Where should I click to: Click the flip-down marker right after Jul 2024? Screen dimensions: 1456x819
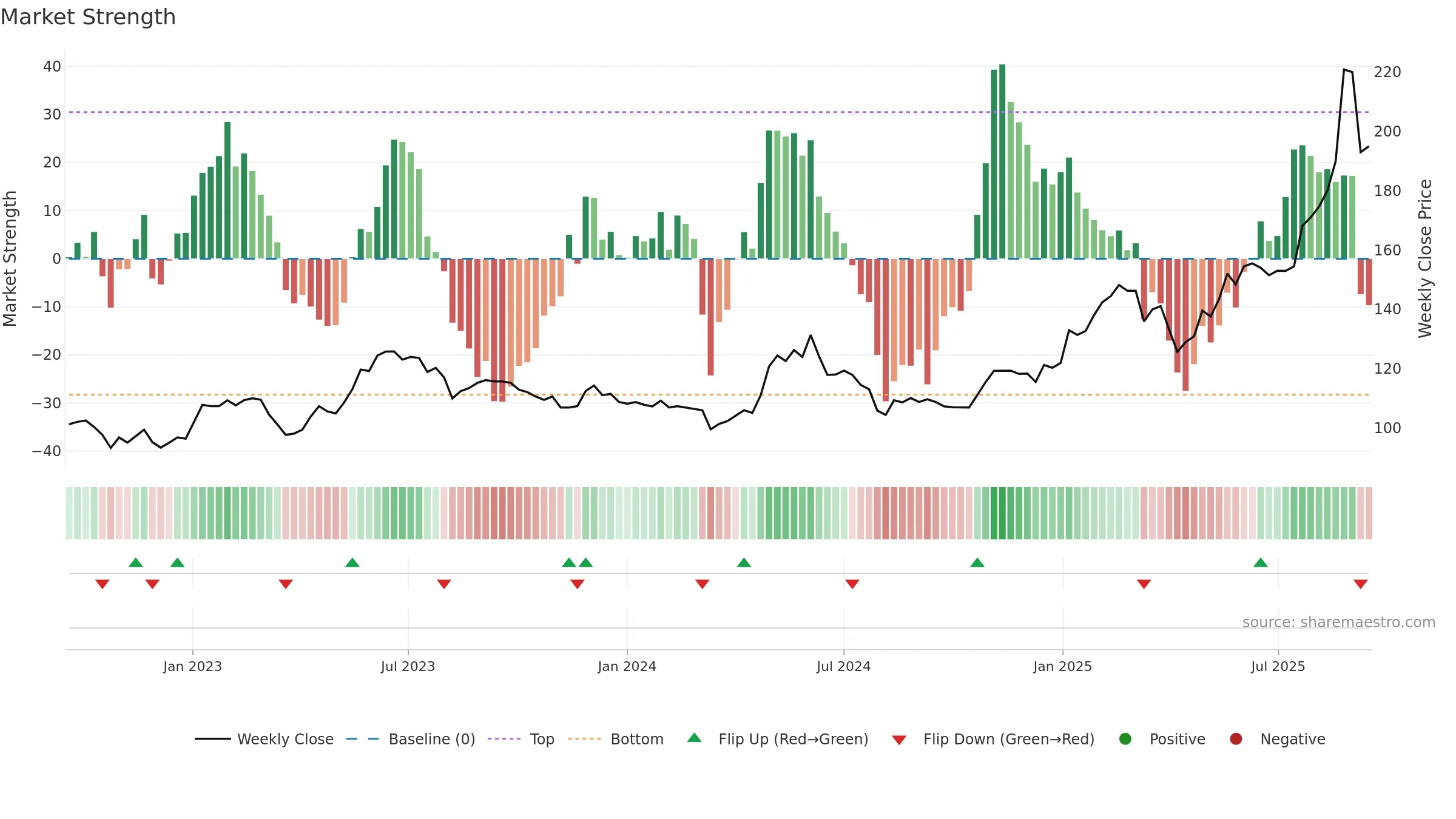(852, 584)
